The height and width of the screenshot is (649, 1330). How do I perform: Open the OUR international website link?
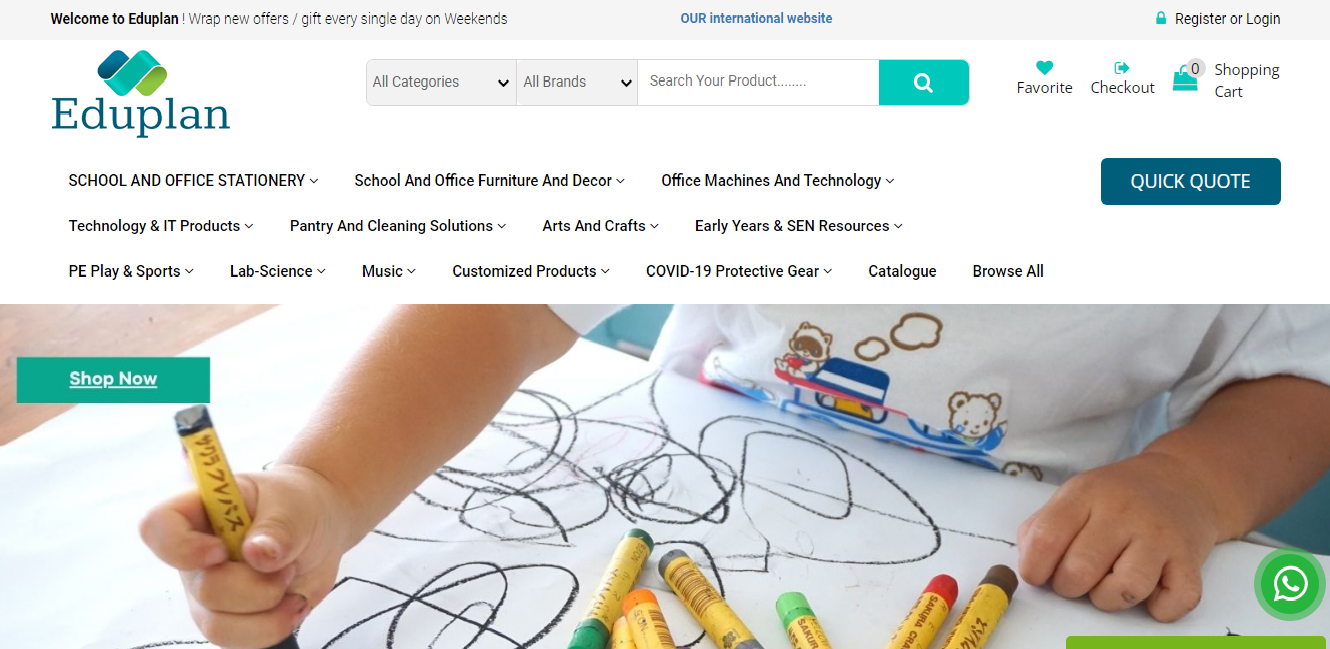[x=756, y=18]
